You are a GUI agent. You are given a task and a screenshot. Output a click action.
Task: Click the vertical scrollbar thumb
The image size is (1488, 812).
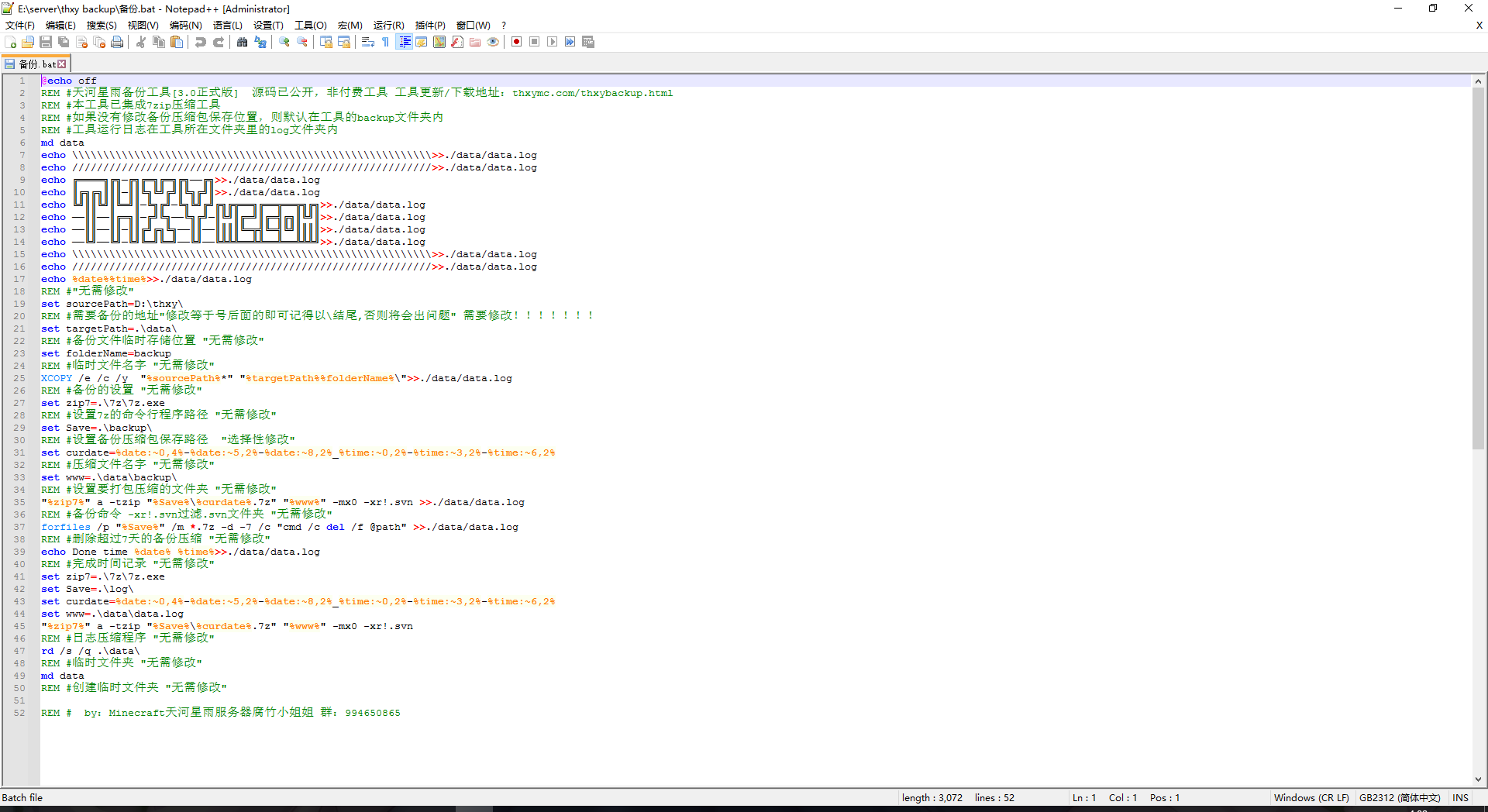click(x=1478, y=268)
